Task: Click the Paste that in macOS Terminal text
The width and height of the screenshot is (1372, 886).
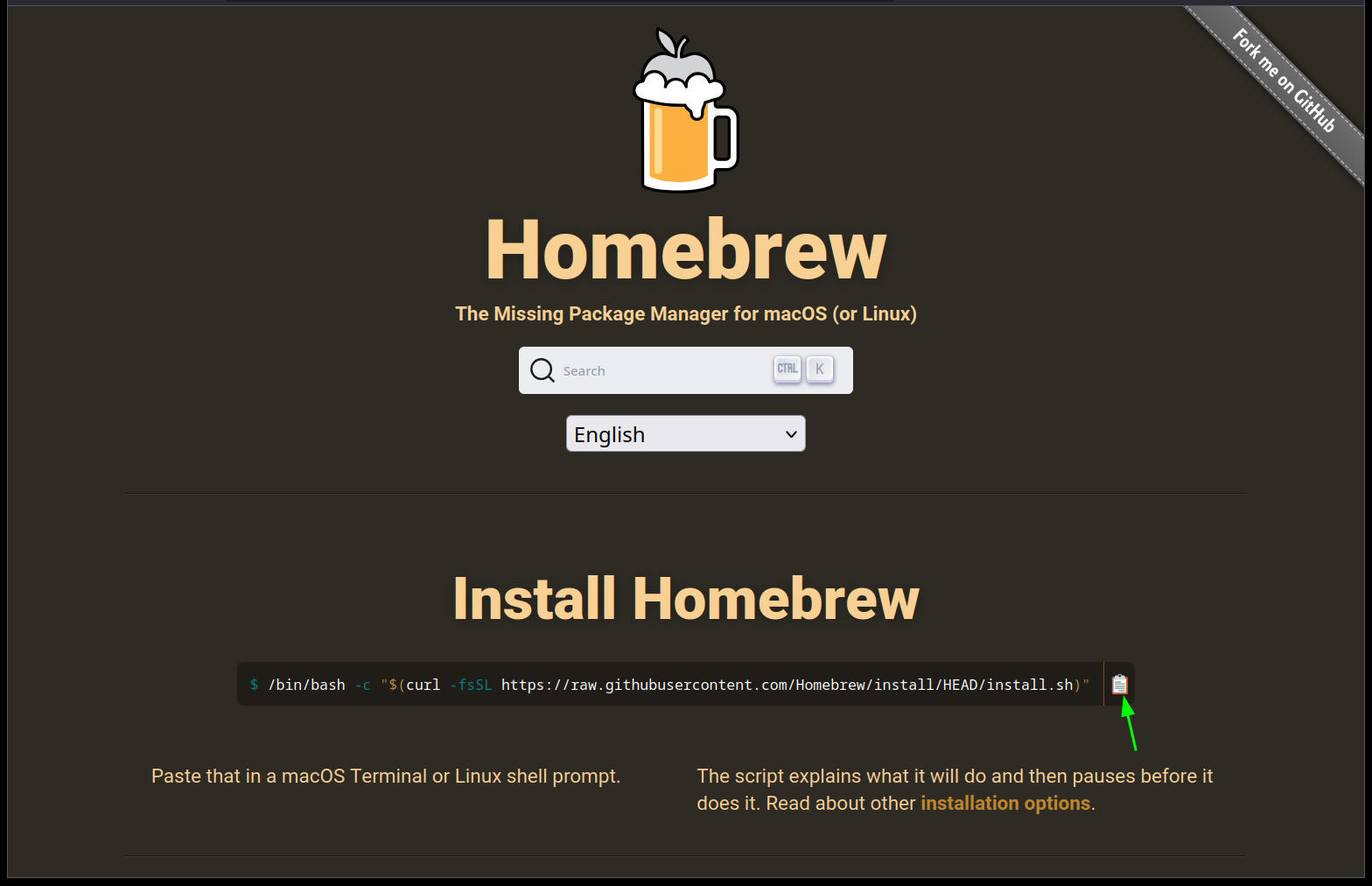Action: point(386,777)
